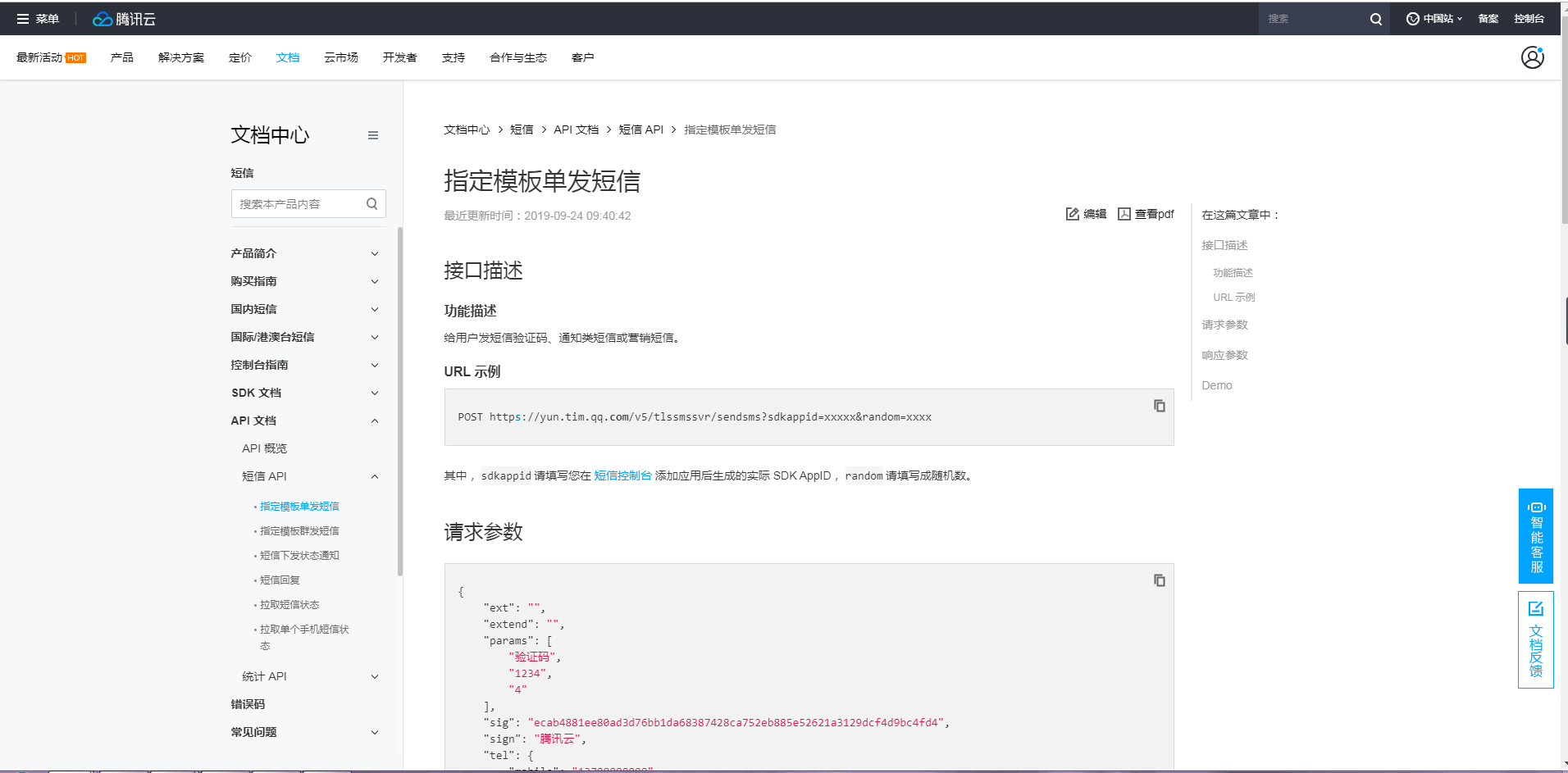
Task: Click the Tencent Cloud logo
Action: click(x=124, y=19)
